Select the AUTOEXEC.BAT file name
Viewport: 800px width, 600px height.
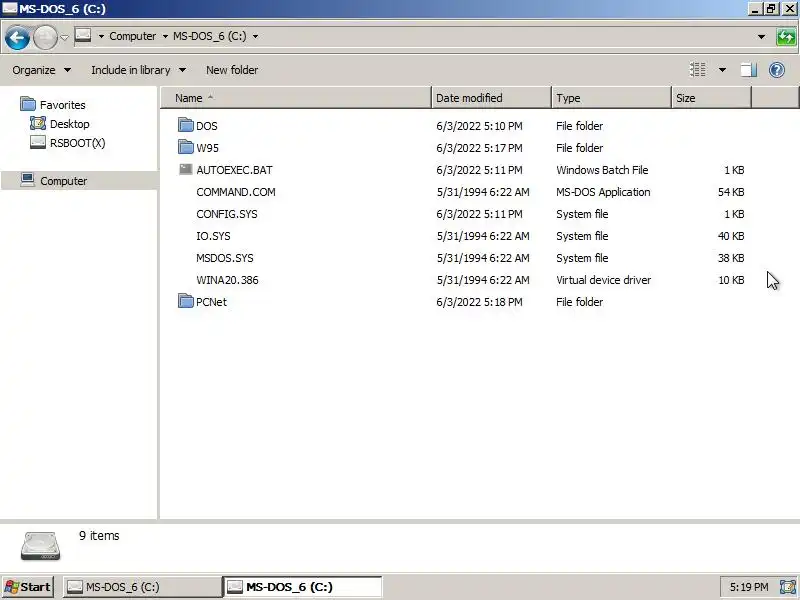[x=234, y=170]
